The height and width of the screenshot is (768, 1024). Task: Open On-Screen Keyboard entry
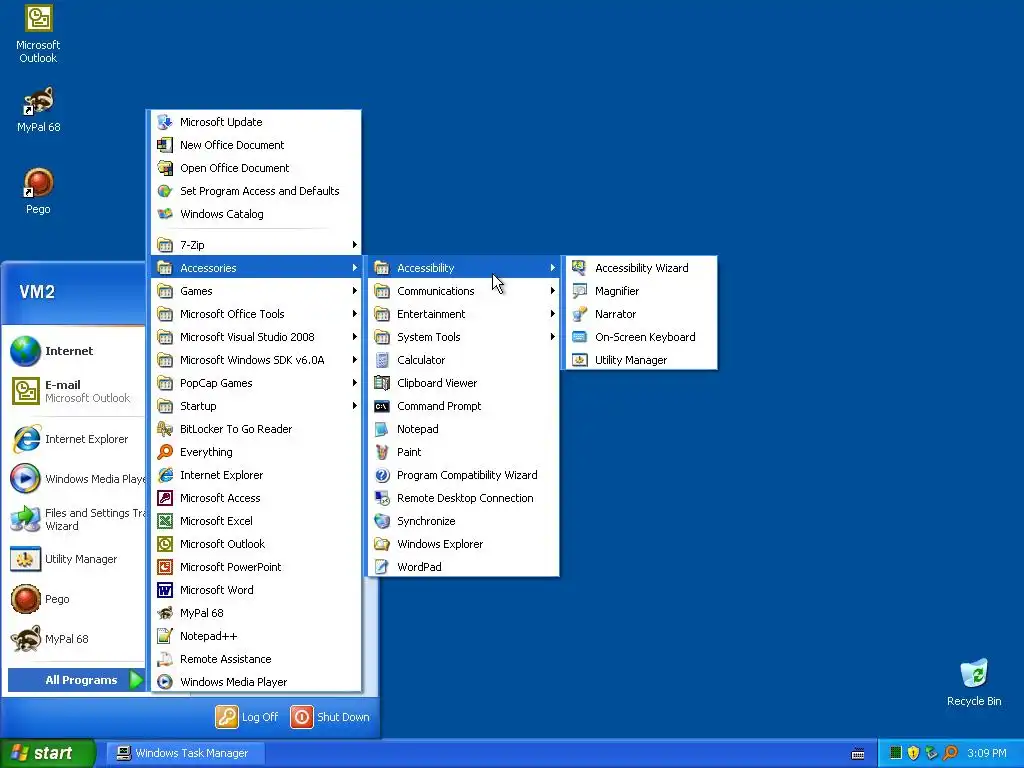pyautogui.click(x=641, y=337)
